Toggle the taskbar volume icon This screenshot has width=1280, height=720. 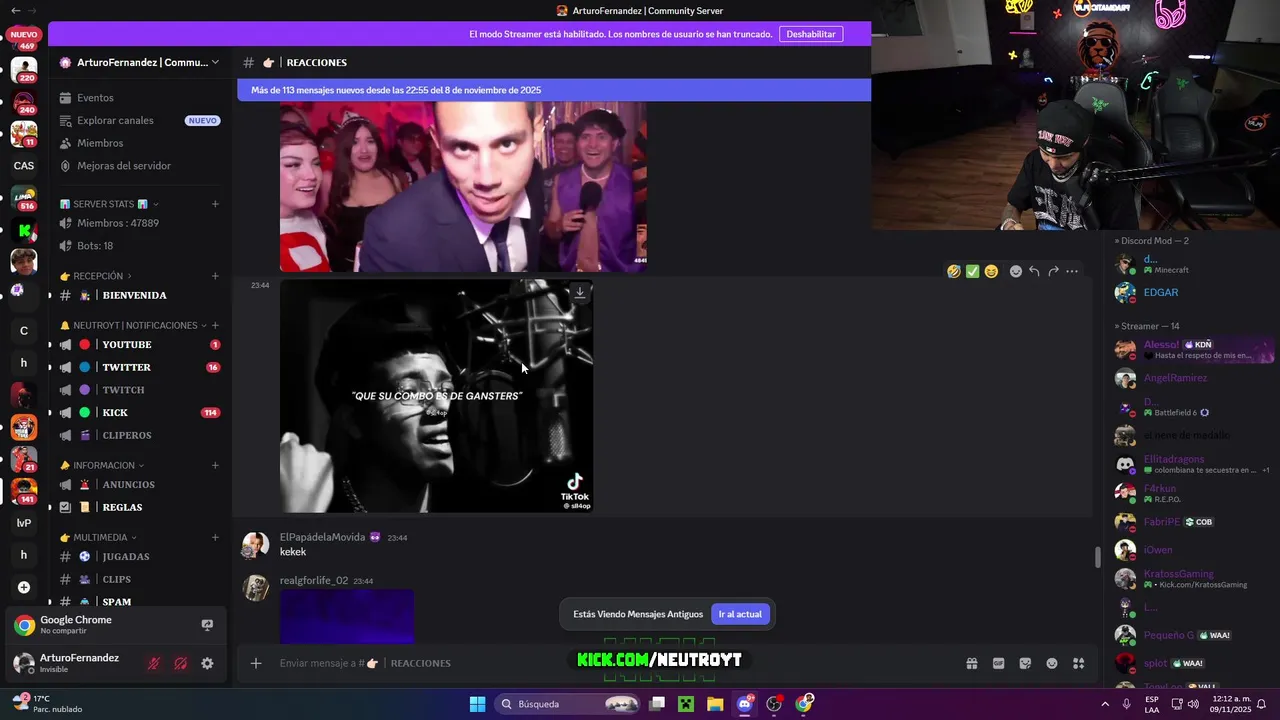pos(1195,704)
